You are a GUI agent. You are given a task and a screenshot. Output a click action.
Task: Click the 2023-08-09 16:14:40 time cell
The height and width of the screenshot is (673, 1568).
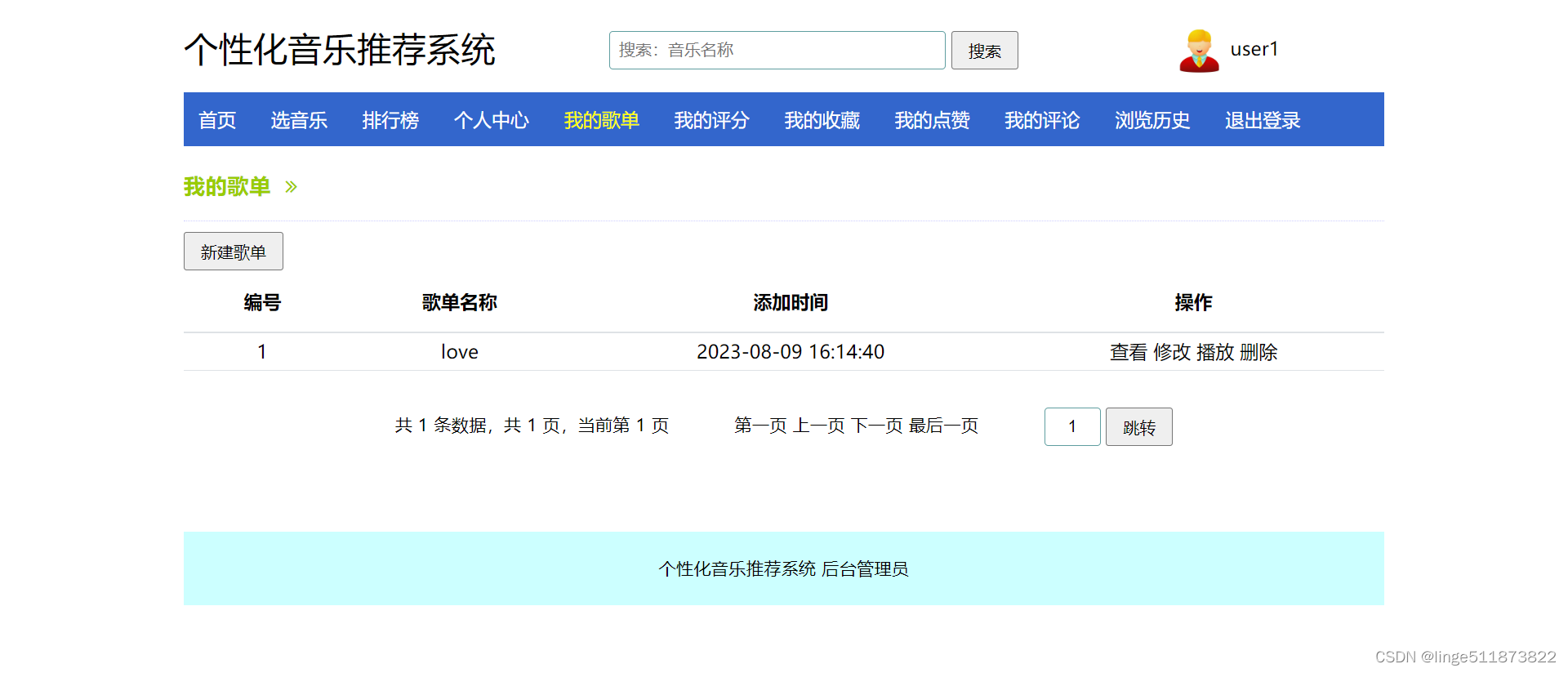[x=791, y=352]
